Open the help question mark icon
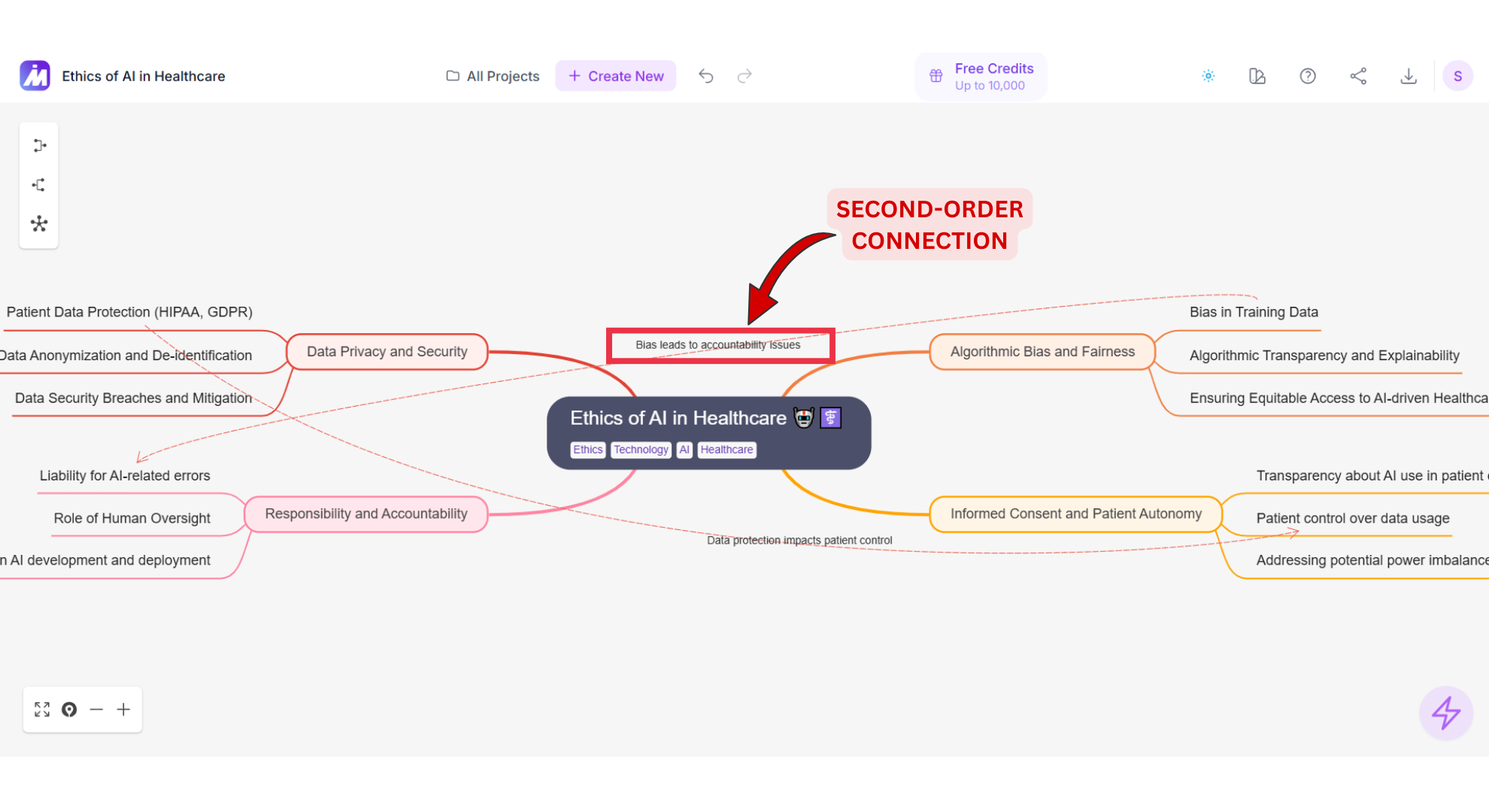The width and height of the screenshot is (1489, 812). point(1308,76)
